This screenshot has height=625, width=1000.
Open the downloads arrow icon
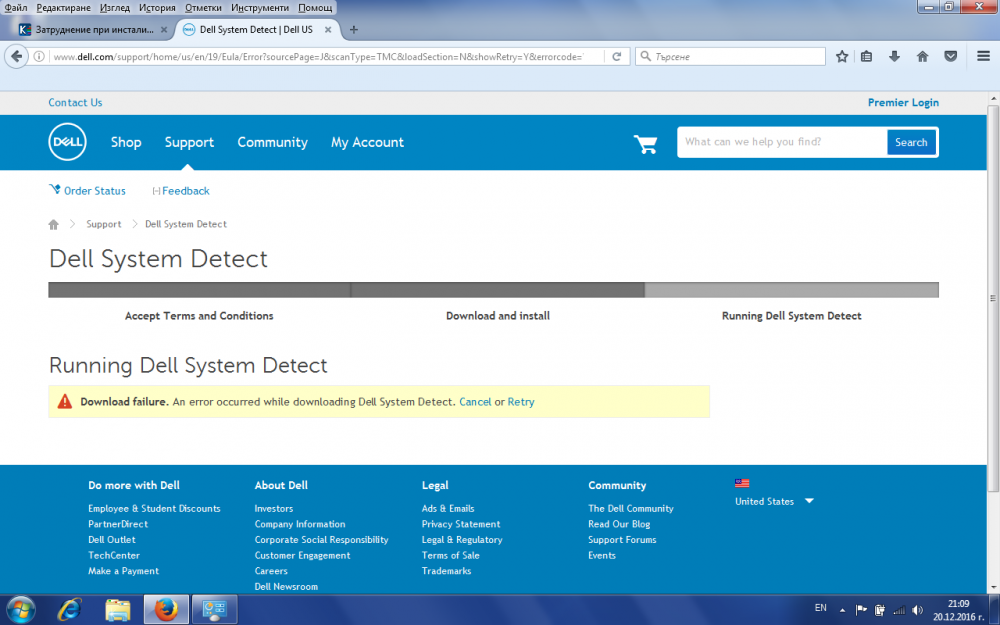(894, 57)
